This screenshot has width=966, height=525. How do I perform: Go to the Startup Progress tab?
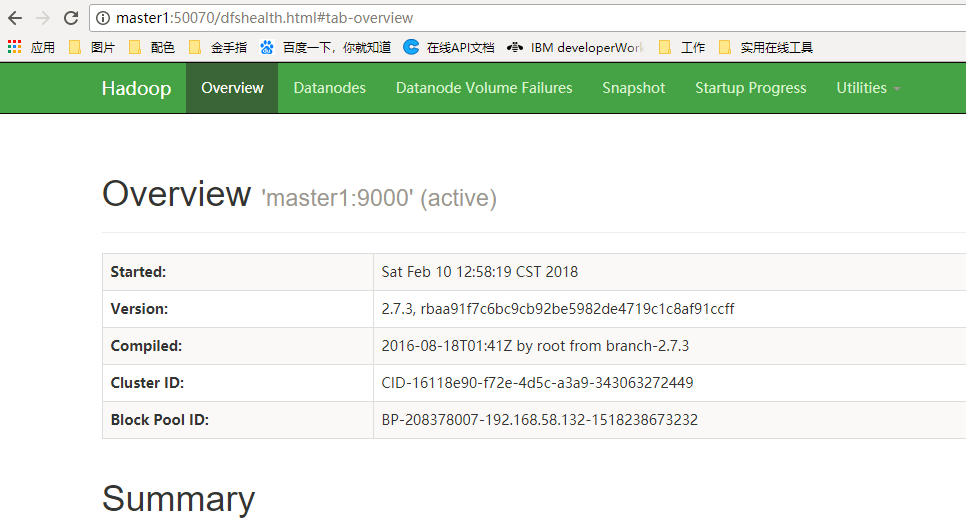(x=750, y=88)
